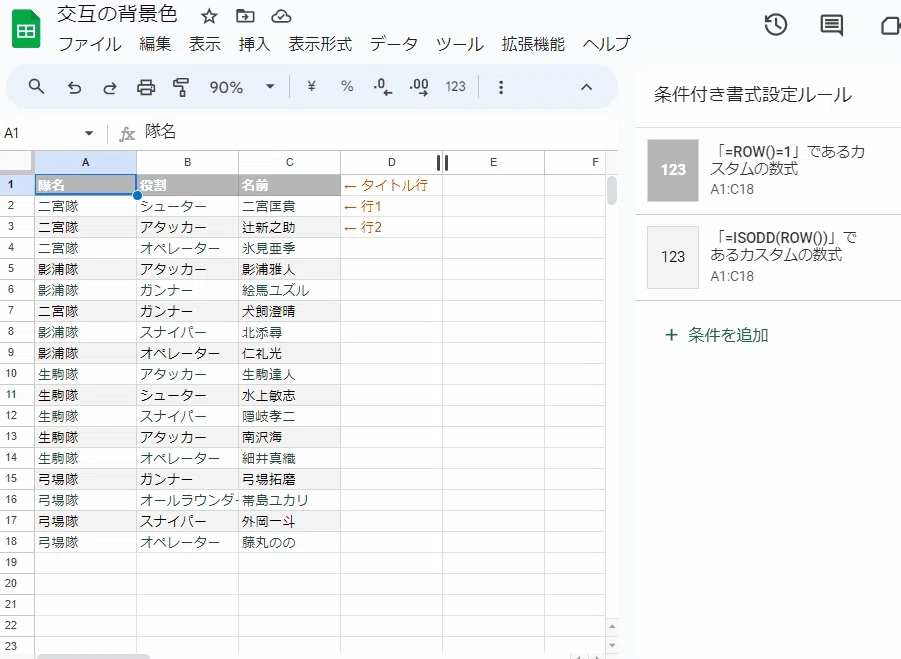Click the light 123 rule preview swatch
Image resolution: width=901 pixels, height=659 pixels.
(673, 257)
